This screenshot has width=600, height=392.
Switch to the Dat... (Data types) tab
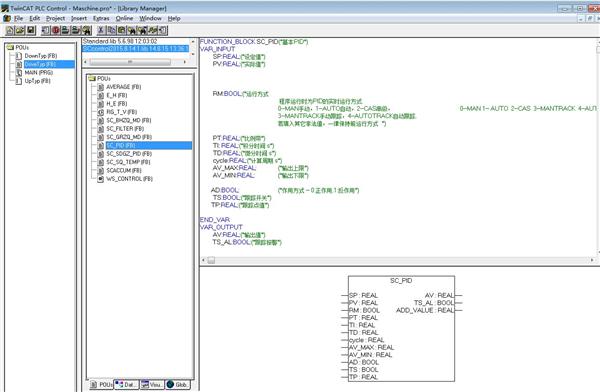point(126,384)
